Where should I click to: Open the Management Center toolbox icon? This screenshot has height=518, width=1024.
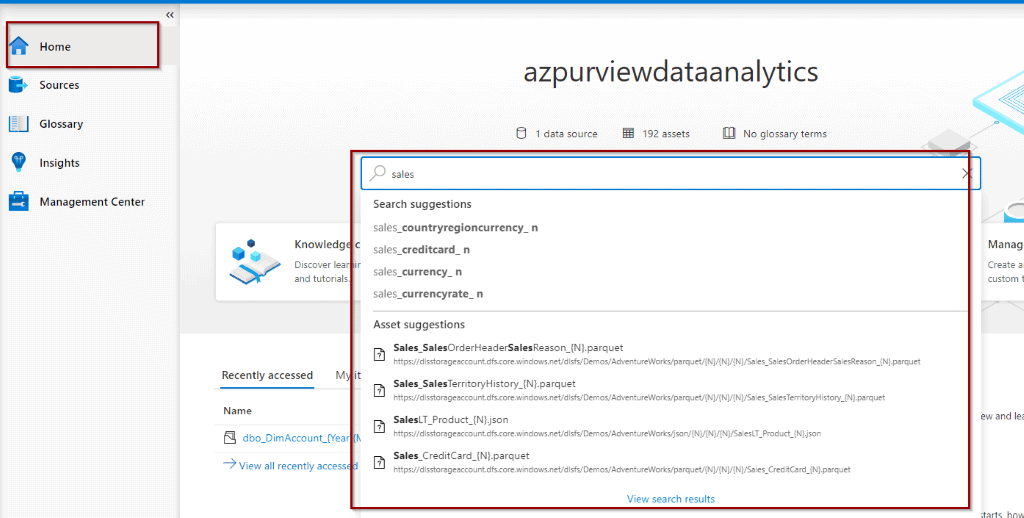tap(18, 201)
